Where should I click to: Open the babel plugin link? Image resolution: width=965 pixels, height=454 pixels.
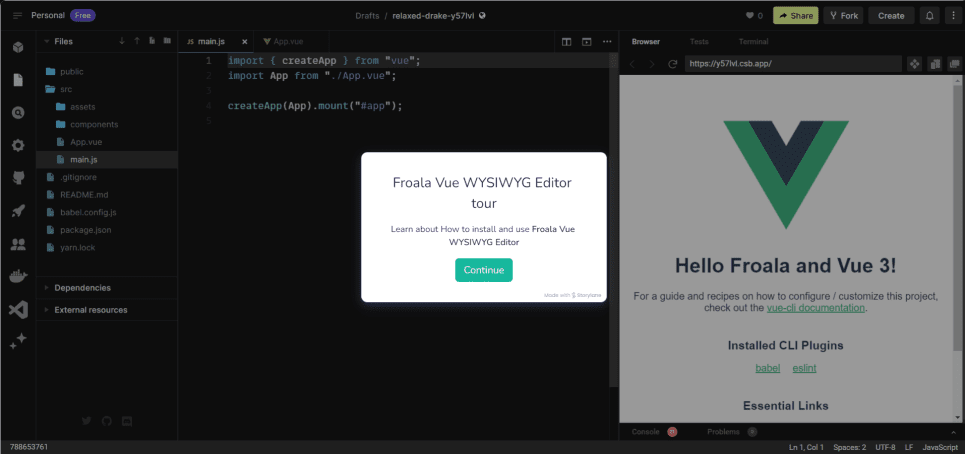[767, 368]
